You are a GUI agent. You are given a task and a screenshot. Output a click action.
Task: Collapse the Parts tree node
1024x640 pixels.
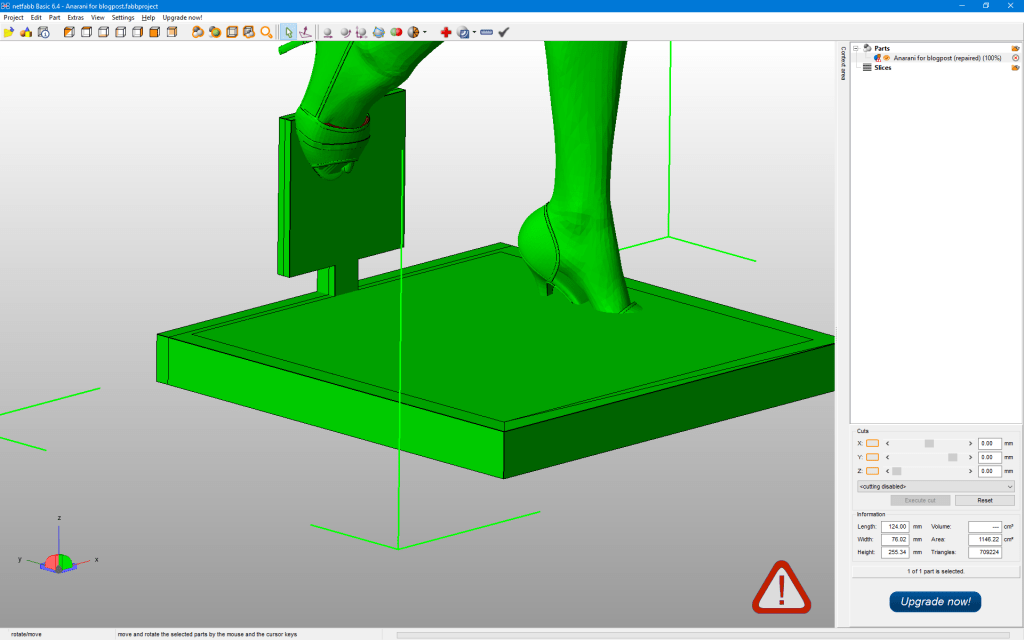tap(856, 48)
